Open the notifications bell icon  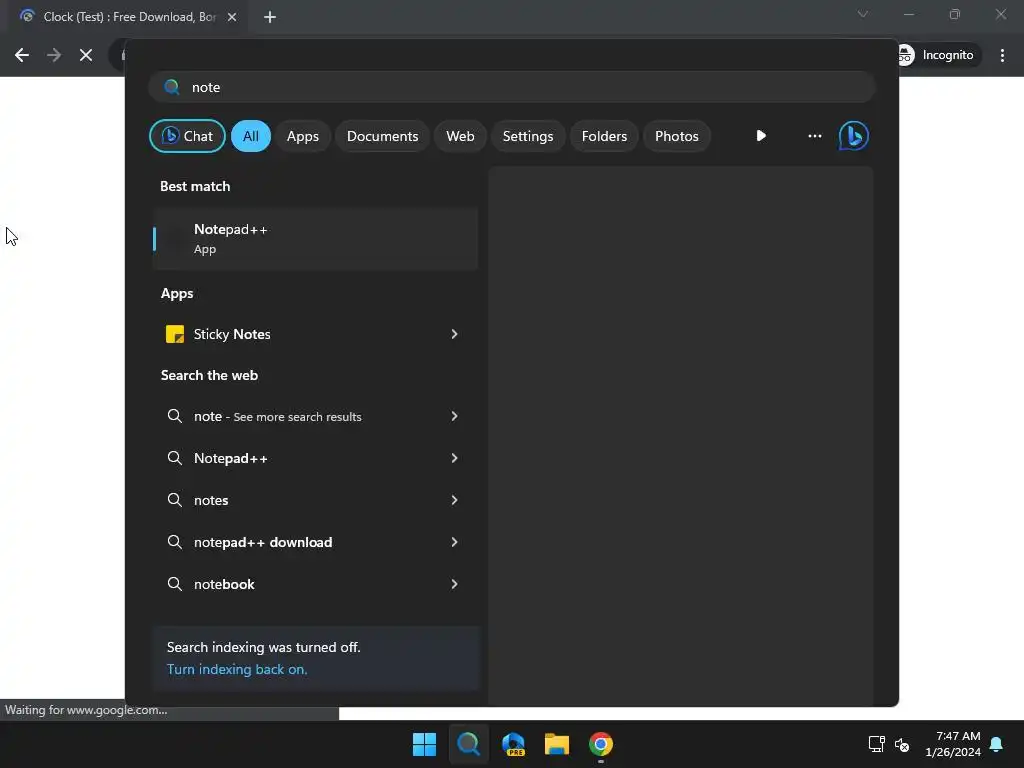tap(997, 744)
